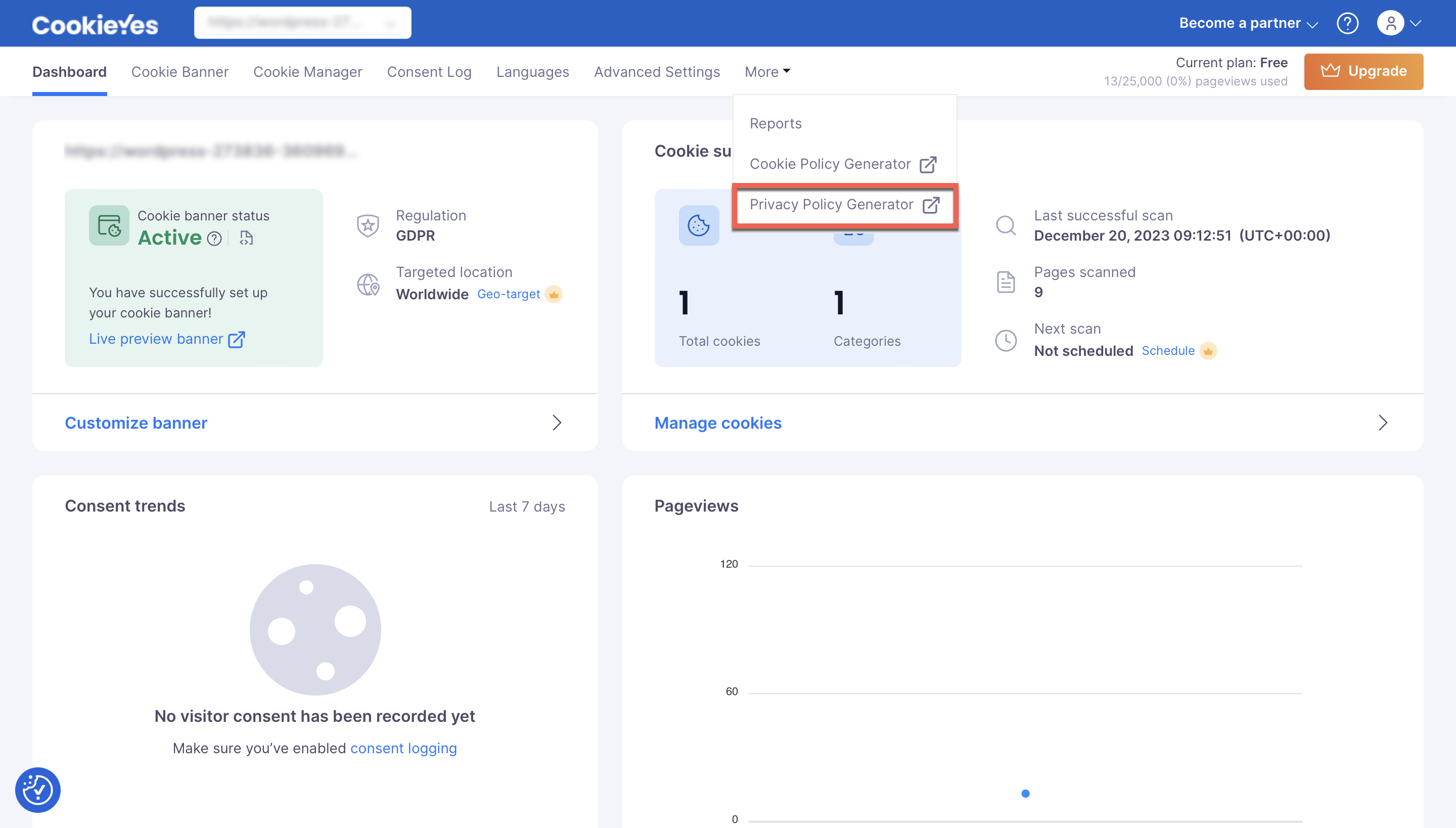Image resolution: width=1456 pixels, height=828 pixels.
Task: Click the GDPR regulation value
Action: pyautogui.click(x=415, y=236)
